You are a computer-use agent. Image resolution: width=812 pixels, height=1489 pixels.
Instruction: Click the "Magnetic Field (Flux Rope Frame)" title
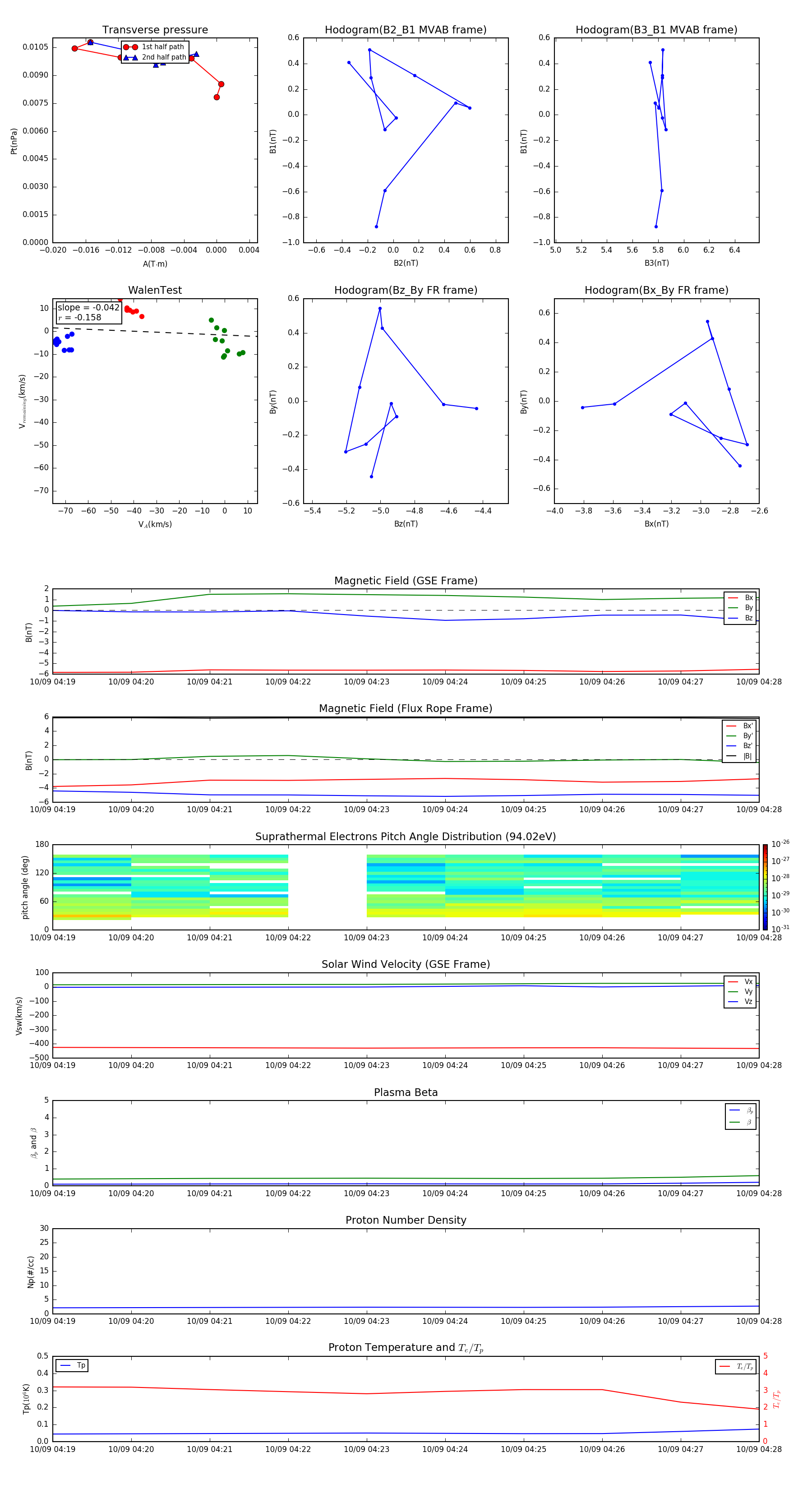click(x=406, y=709)
